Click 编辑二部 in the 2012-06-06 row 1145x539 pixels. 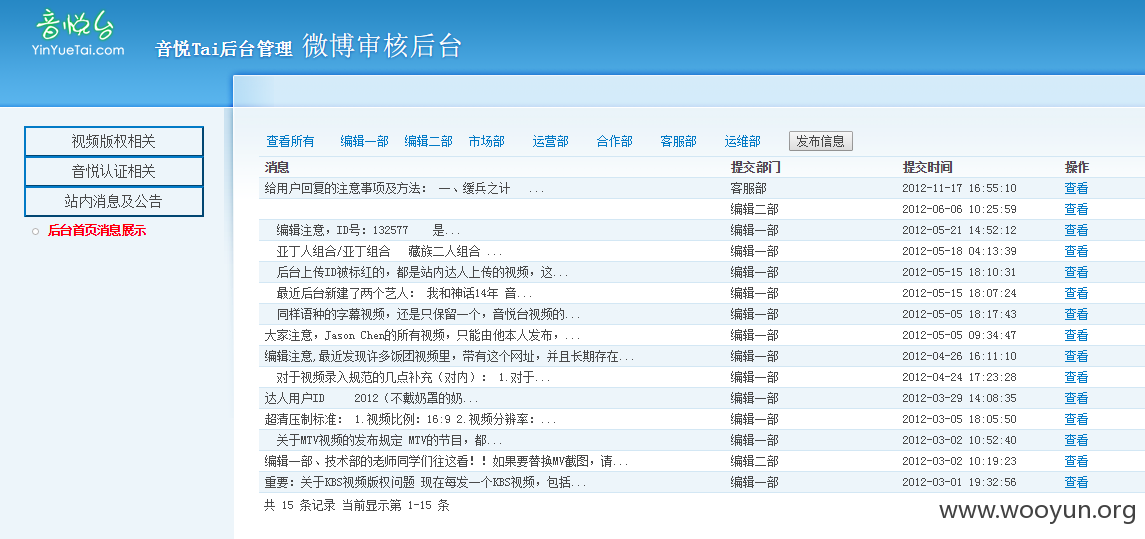754,210
